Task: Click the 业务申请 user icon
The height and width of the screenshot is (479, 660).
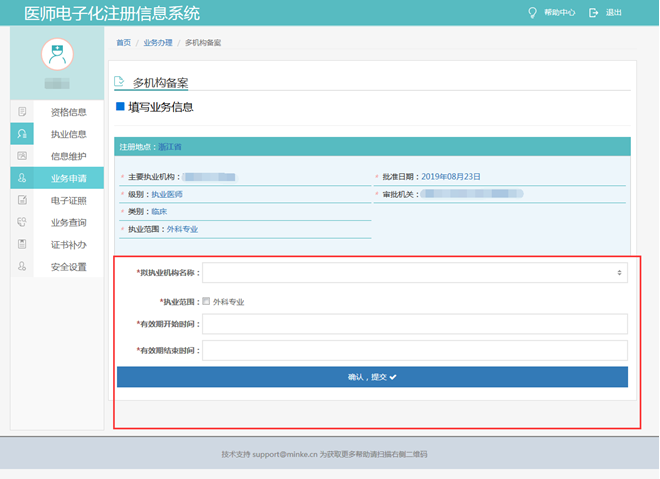Action: 22,178
